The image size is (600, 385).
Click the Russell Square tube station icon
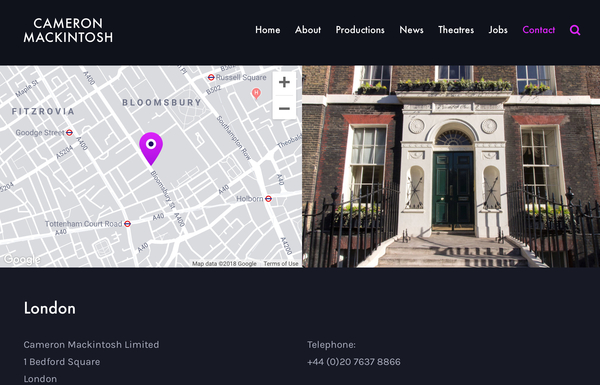tap(211, 77)
